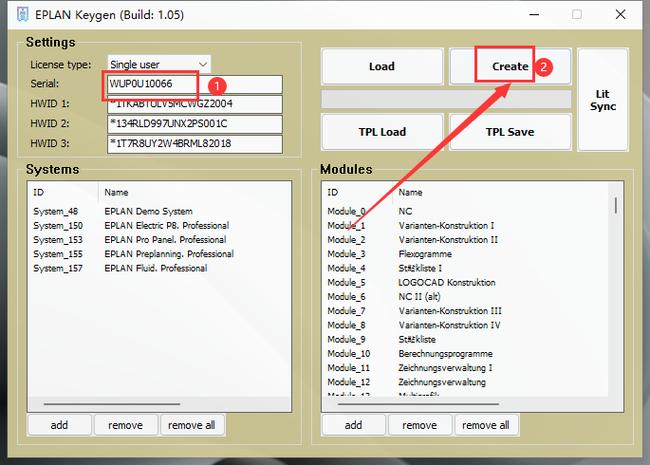This screenshot has height=465, width=650.
Task: Select Module_7 Varianten-Konstruktion III row
Action: (x=465, y=311)
